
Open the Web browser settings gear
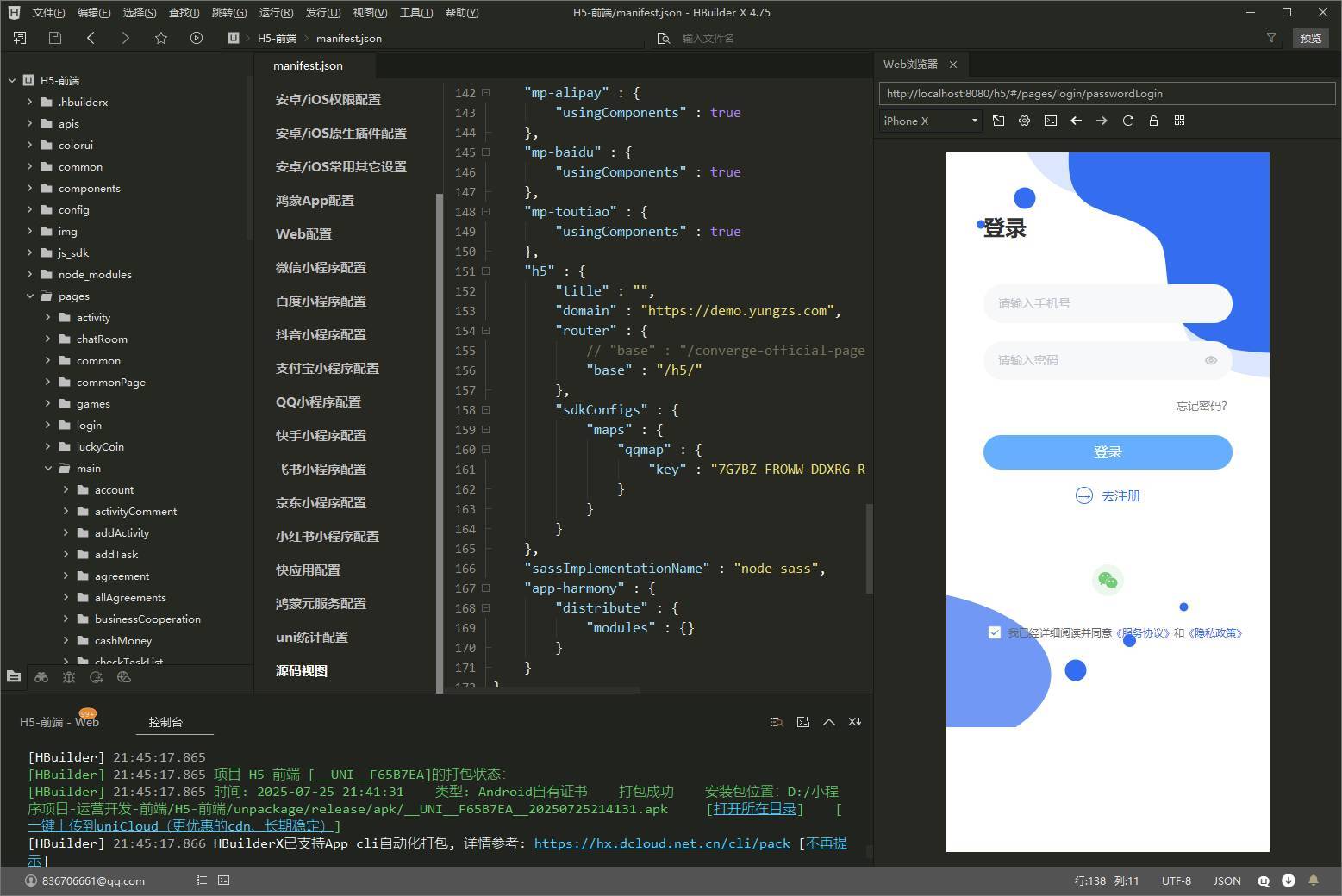click(x=1024, y=121)
